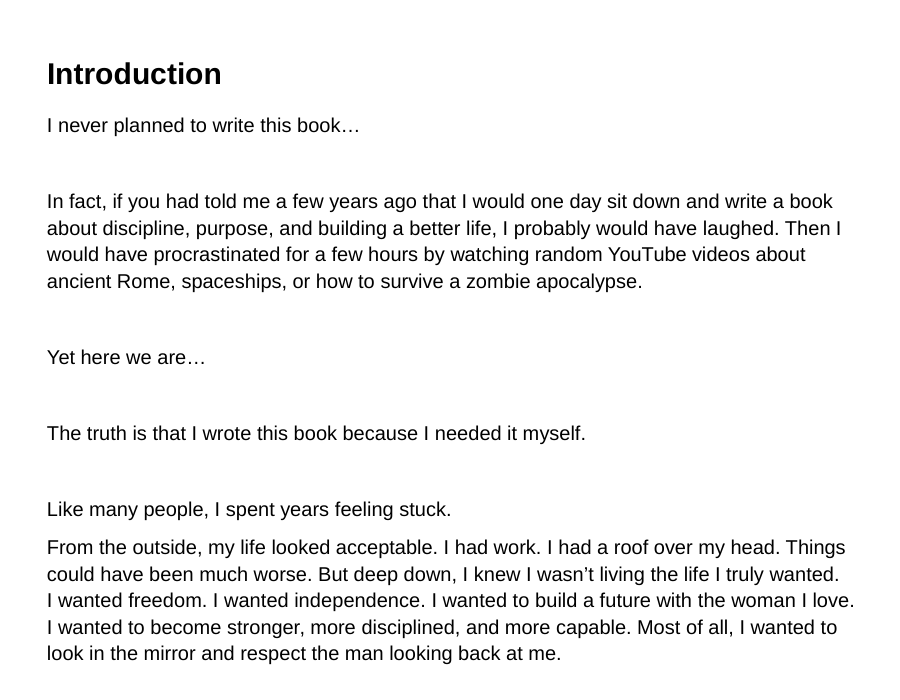This screenshot has width=900, height=700.
Task: Click the sentence 'I wanted freedom.'
Action: click(x=127, y=600)
